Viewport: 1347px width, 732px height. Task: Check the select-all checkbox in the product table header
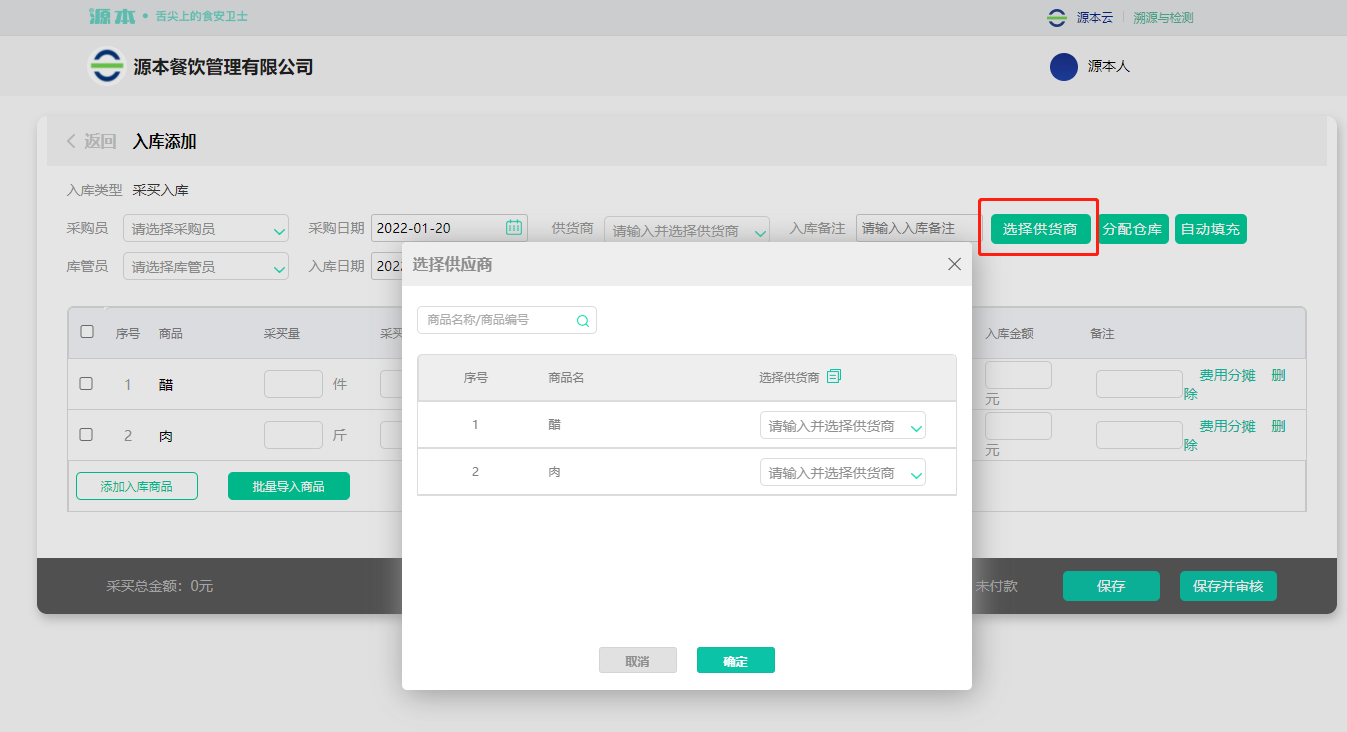pos(86,331)
